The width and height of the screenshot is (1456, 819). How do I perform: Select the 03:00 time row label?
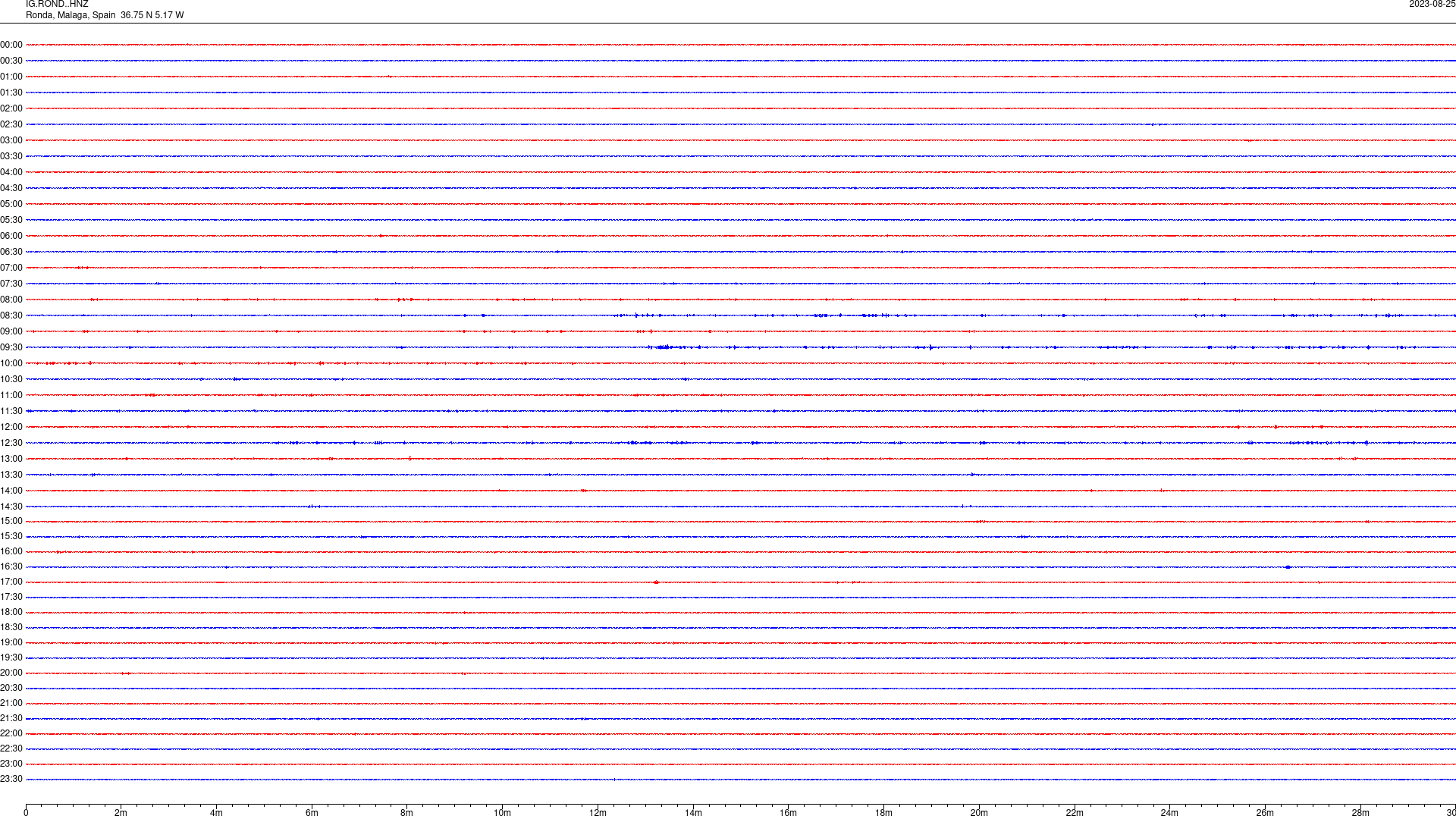click(x=11, y=140)
